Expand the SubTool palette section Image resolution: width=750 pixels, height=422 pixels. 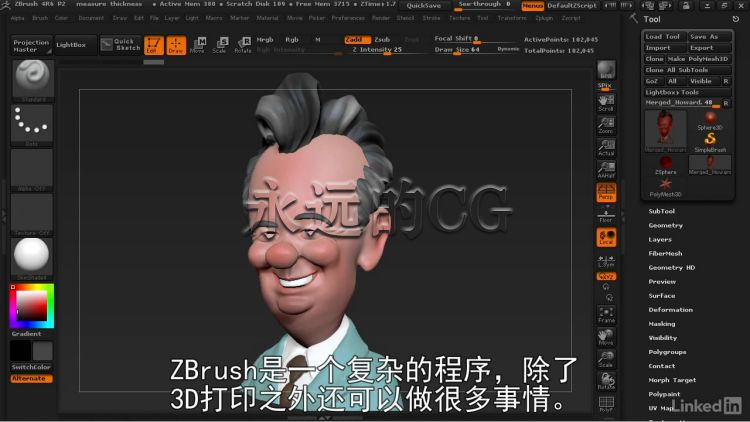coord(662,211)
